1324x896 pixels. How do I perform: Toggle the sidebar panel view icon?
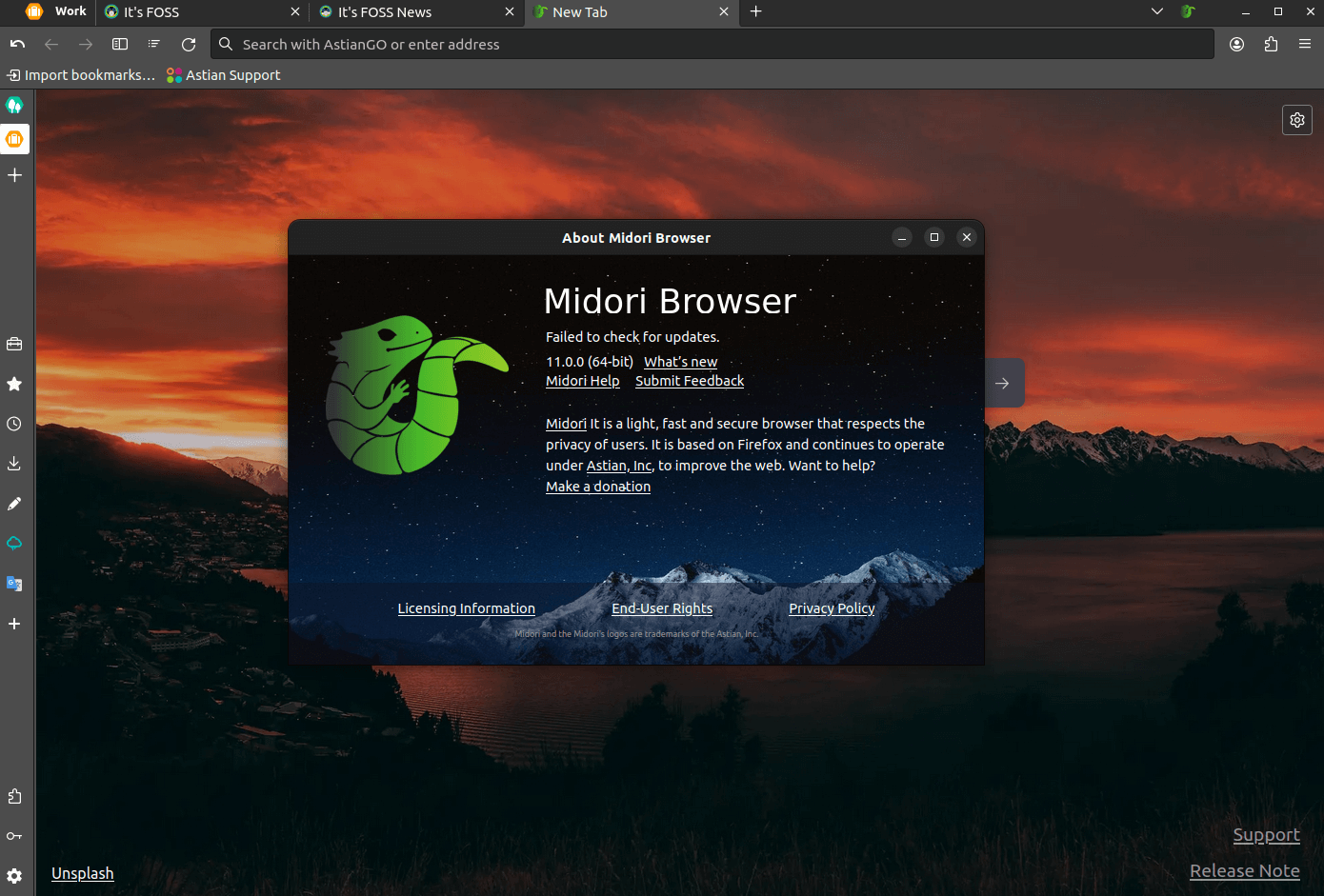119,44
